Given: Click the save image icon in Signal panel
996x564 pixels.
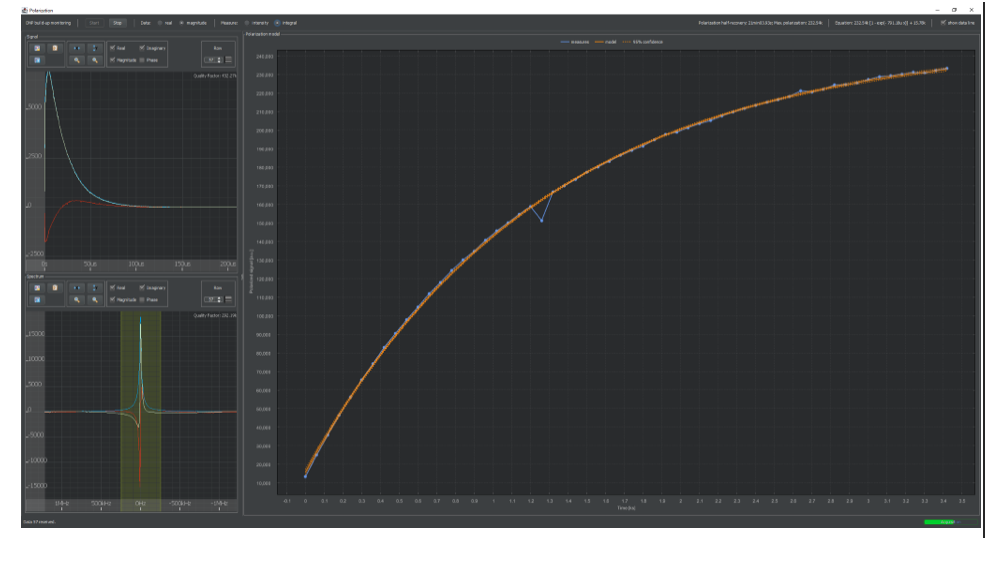Looking at the screenshot, I should [37, 48].
